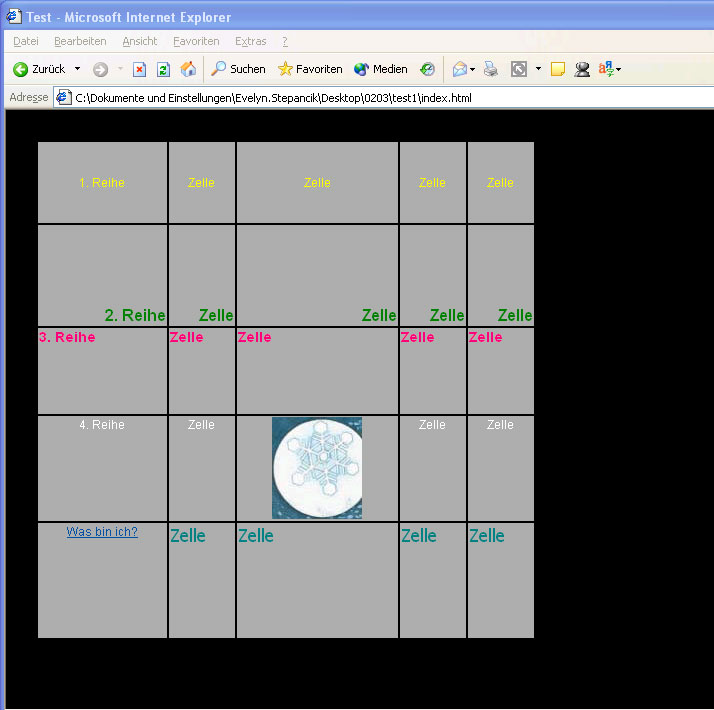Click the History (Verlauf) icon
The image size is (714, 710).
(x=428, y=69)
